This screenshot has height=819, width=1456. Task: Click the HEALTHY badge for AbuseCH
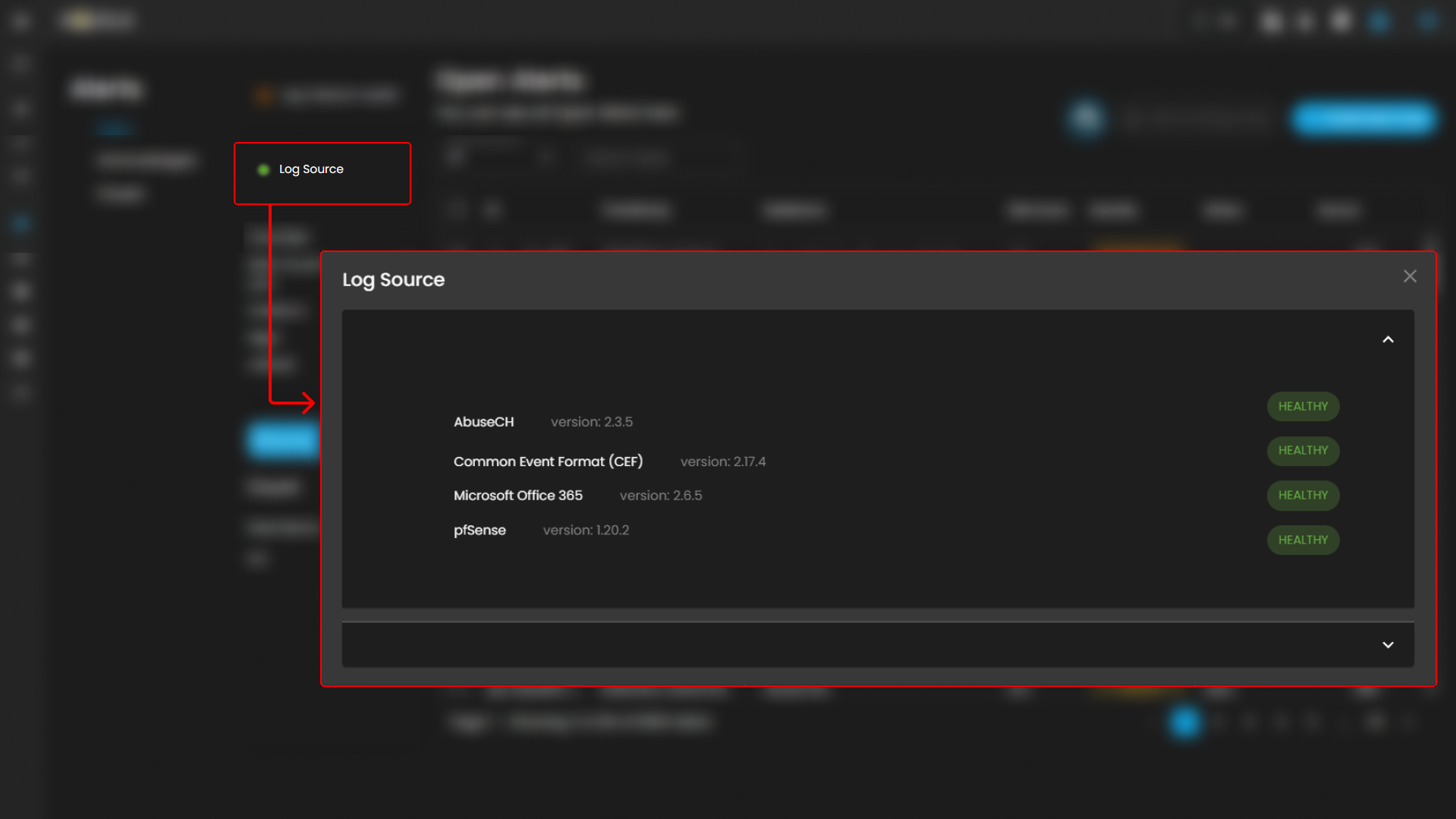point(1303,407)
